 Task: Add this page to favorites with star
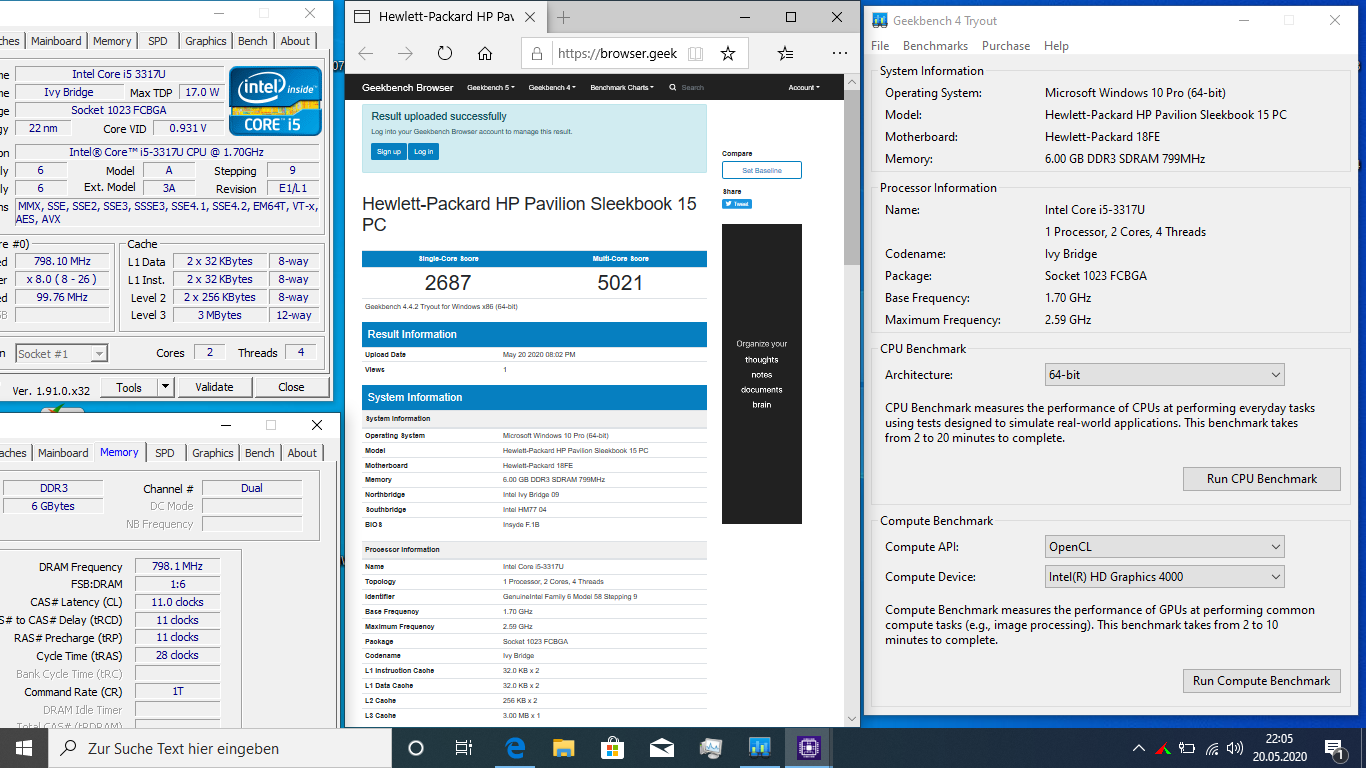click(x=728, y=53)
